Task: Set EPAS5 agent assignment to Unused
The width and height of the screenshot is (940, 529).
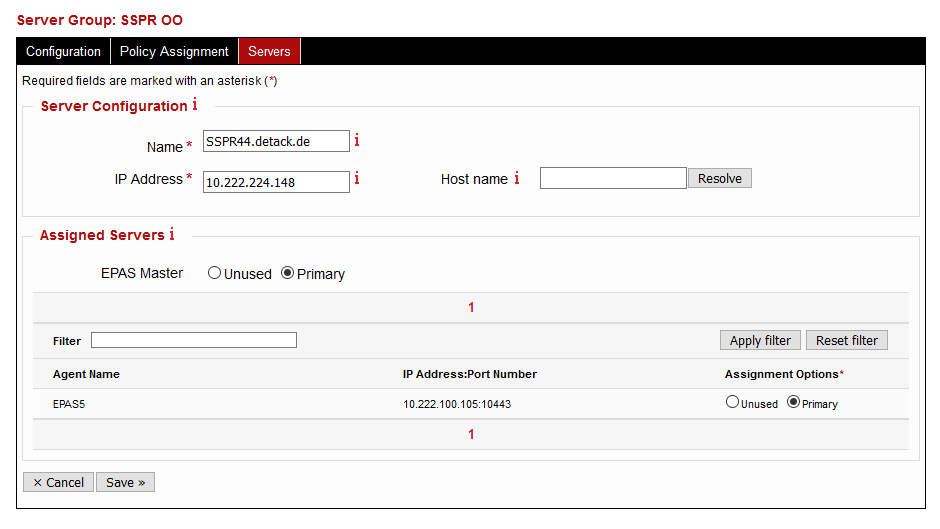Action: 733,403
